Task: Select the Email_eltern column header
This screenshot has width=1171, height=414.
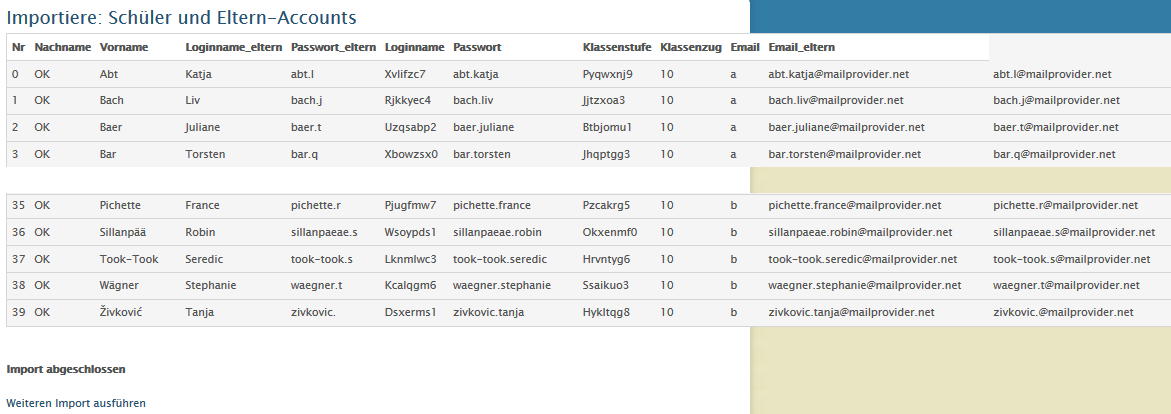Action: [x=801, y=47]
